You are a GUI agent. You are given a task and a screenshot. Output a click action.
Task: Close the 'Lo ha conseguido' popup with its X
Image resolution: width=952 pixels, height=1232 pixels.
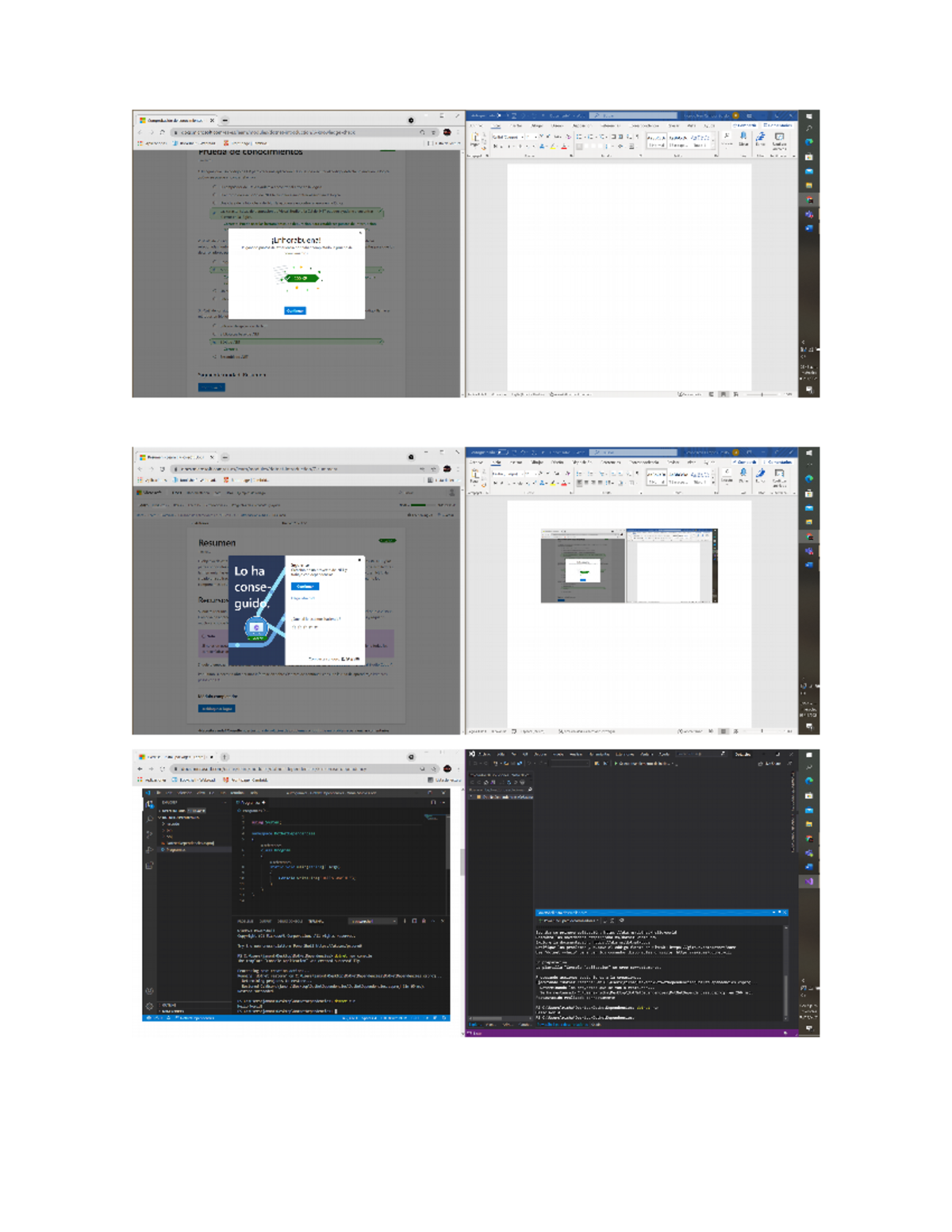pos(359,559)
